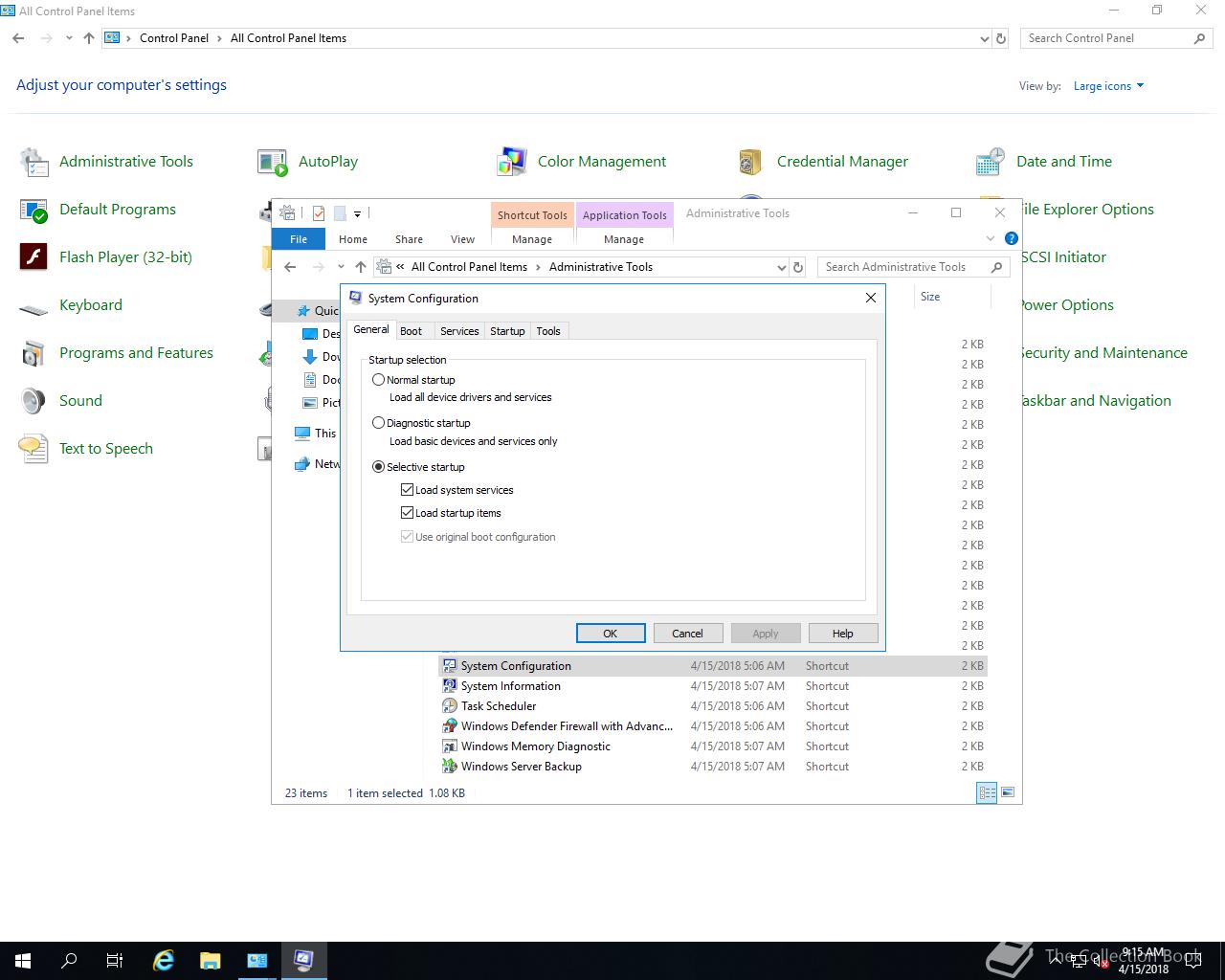Expand Control Panel address bar history dropdown
1225x980 pixels.
[985, 39]
